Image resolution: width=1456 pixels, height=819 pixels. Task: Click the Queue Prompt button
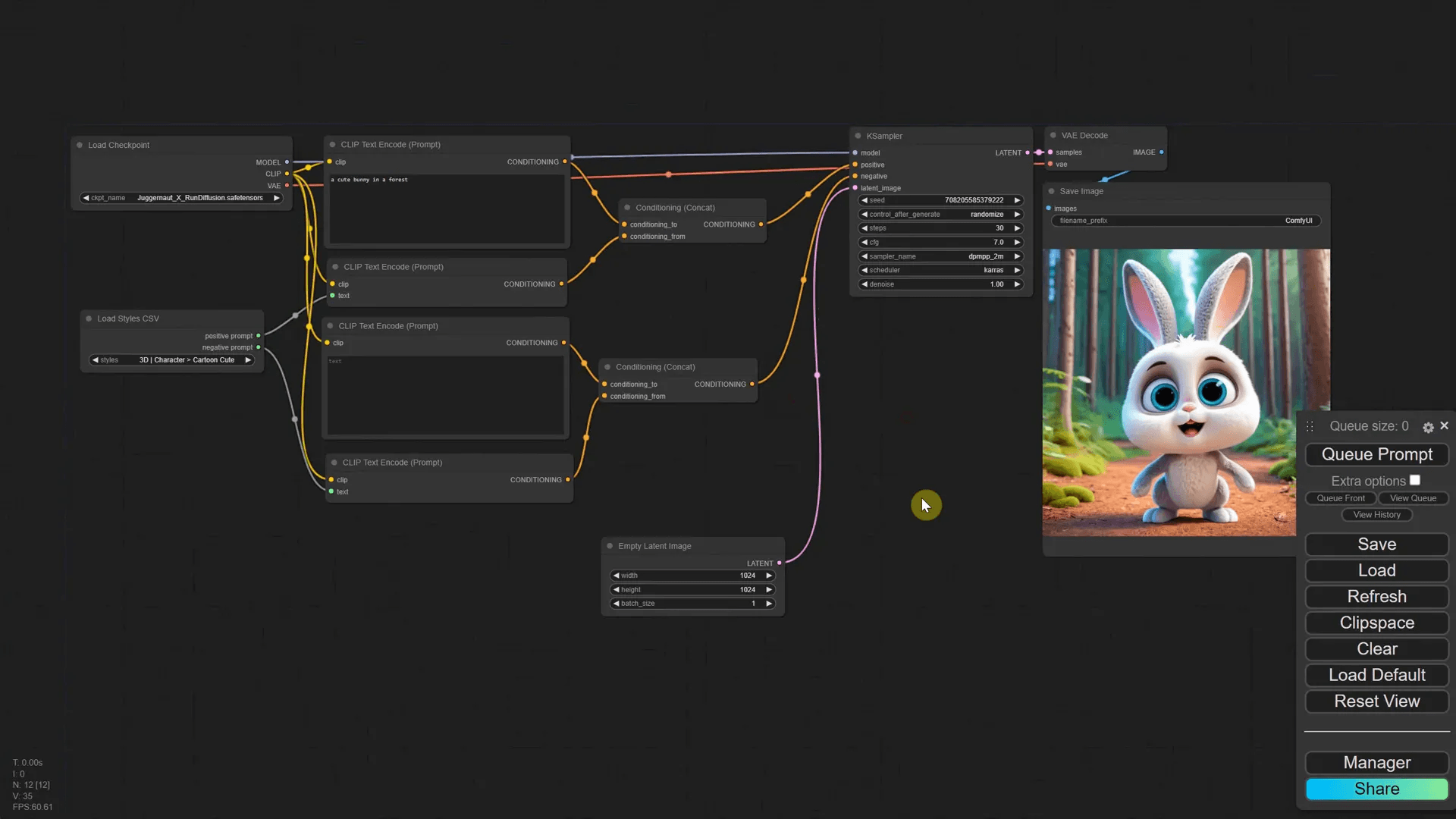click(x=1376, y=454)
